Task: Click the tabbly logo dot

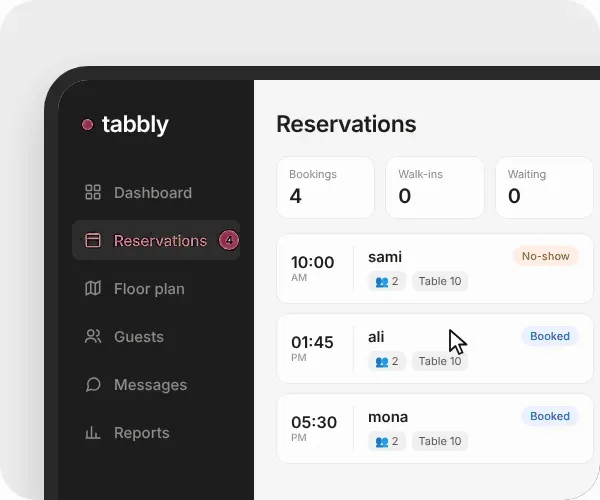Action: coord(87,124)
